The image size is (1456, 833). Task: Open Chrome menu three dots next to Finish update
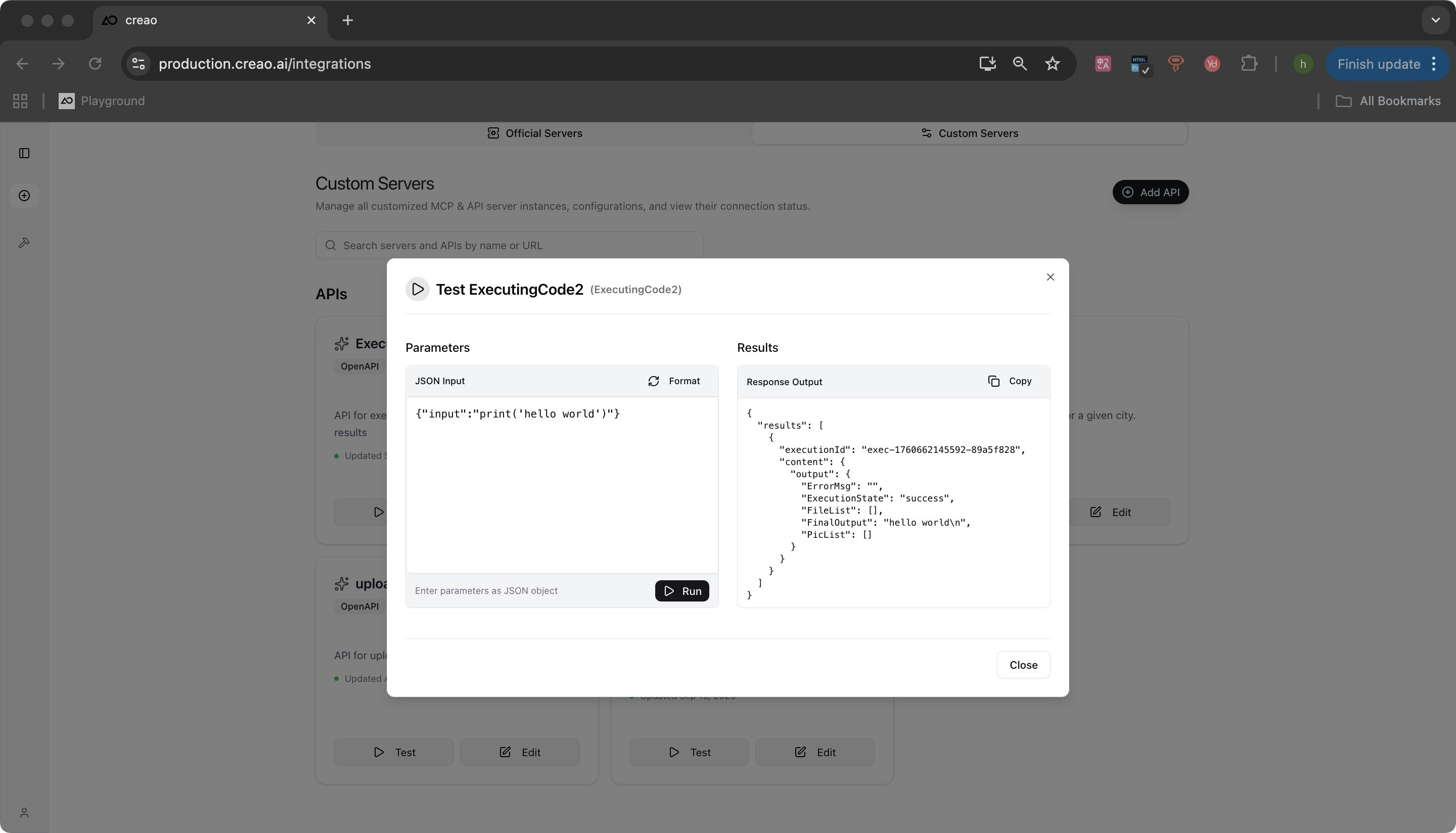[x=1434, y=64]
